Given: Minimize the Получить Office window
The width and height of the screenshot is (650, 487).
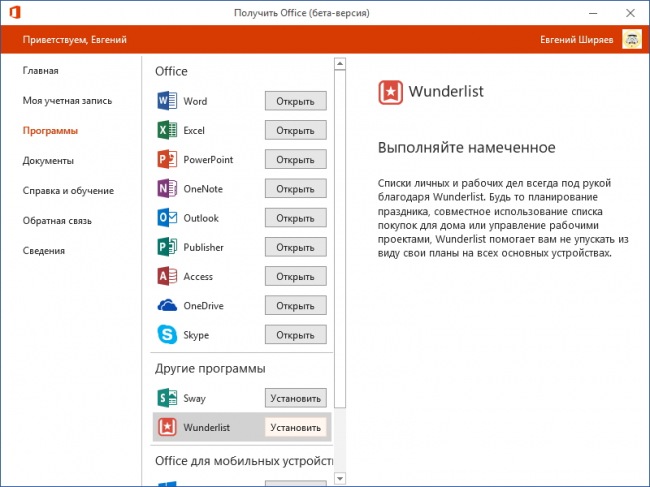Looking at the screenshot, I should (x=593, y=13).
